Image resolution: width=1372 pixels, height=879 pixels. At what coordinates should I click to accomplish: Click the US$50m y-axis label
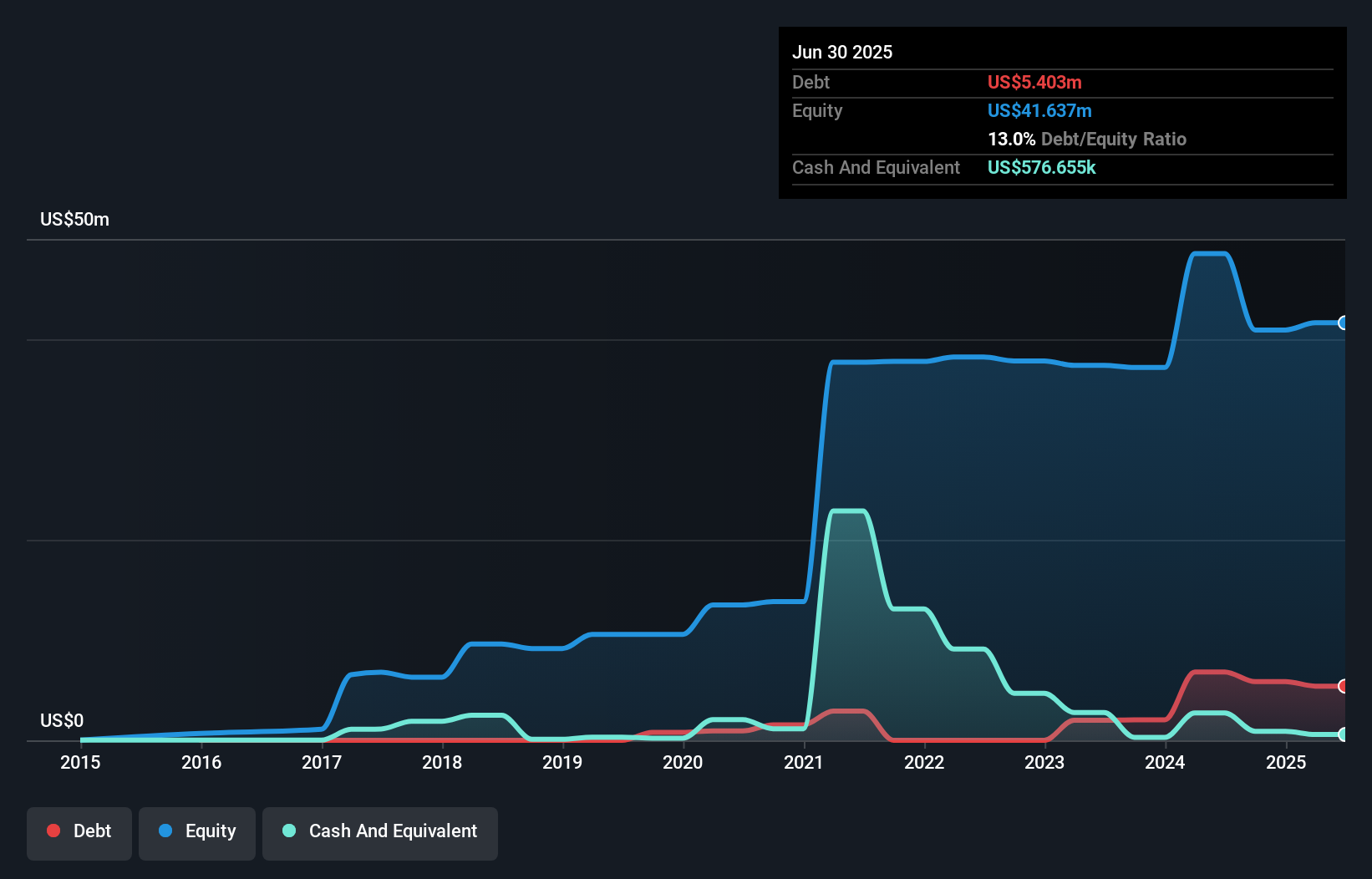[74, 219]
